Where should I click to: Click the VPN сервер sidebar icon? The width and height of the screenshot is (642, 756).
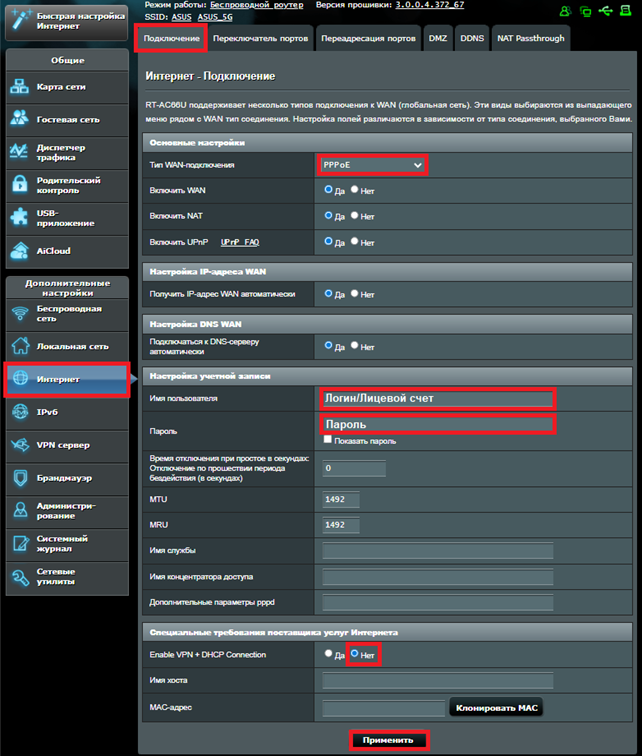[21, 445]
